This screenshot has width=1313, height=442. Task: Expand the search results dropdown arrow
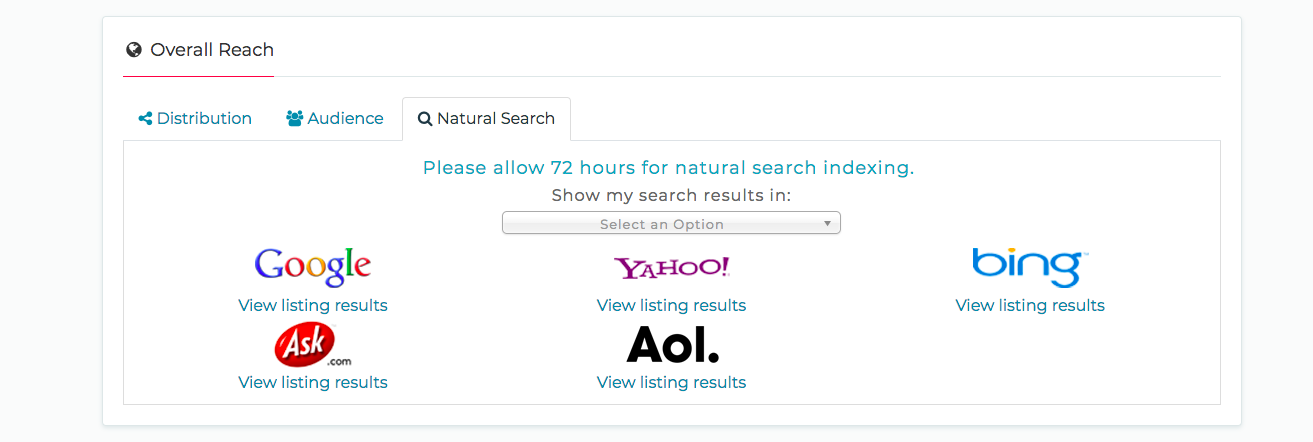coord(827,223)
